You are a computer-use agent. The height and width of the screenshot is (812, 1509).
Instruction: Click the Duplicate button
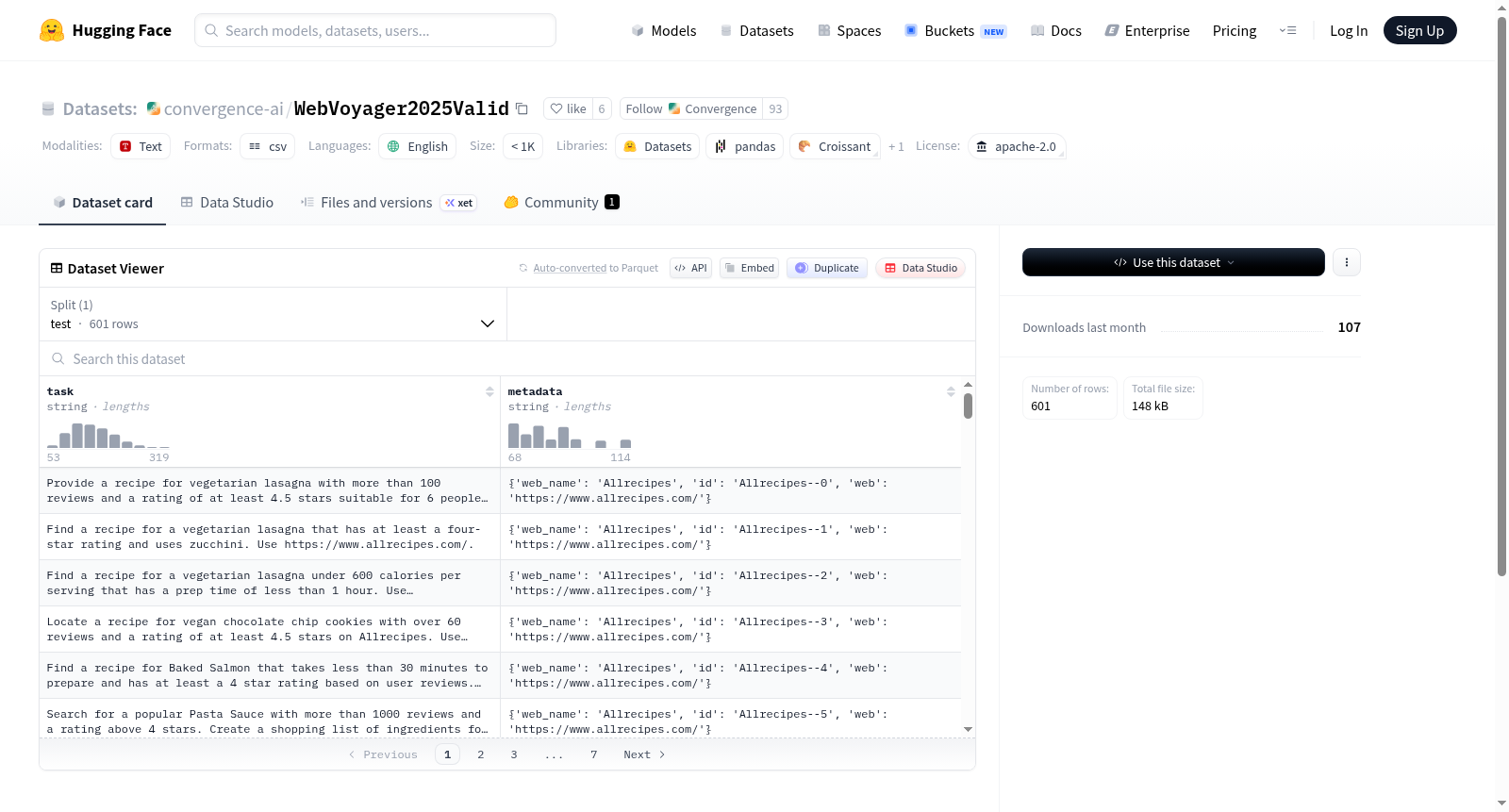click(x=827, y=268)
